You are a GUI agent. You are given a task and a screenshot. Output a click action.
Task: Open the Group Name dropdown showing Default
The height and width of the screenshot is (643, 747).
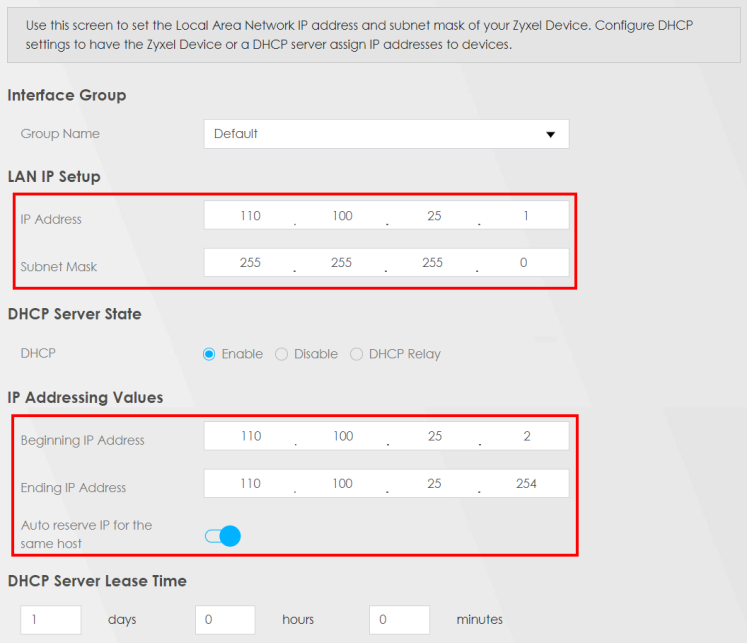coord(386,134)
